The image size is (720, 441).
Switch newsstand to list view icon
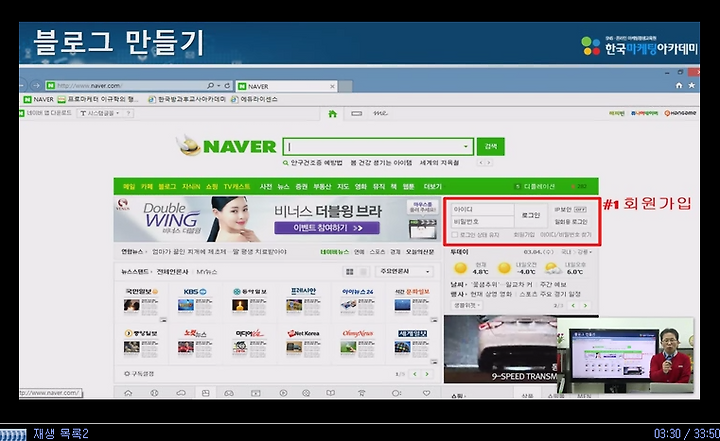click(x=363, y=271)
